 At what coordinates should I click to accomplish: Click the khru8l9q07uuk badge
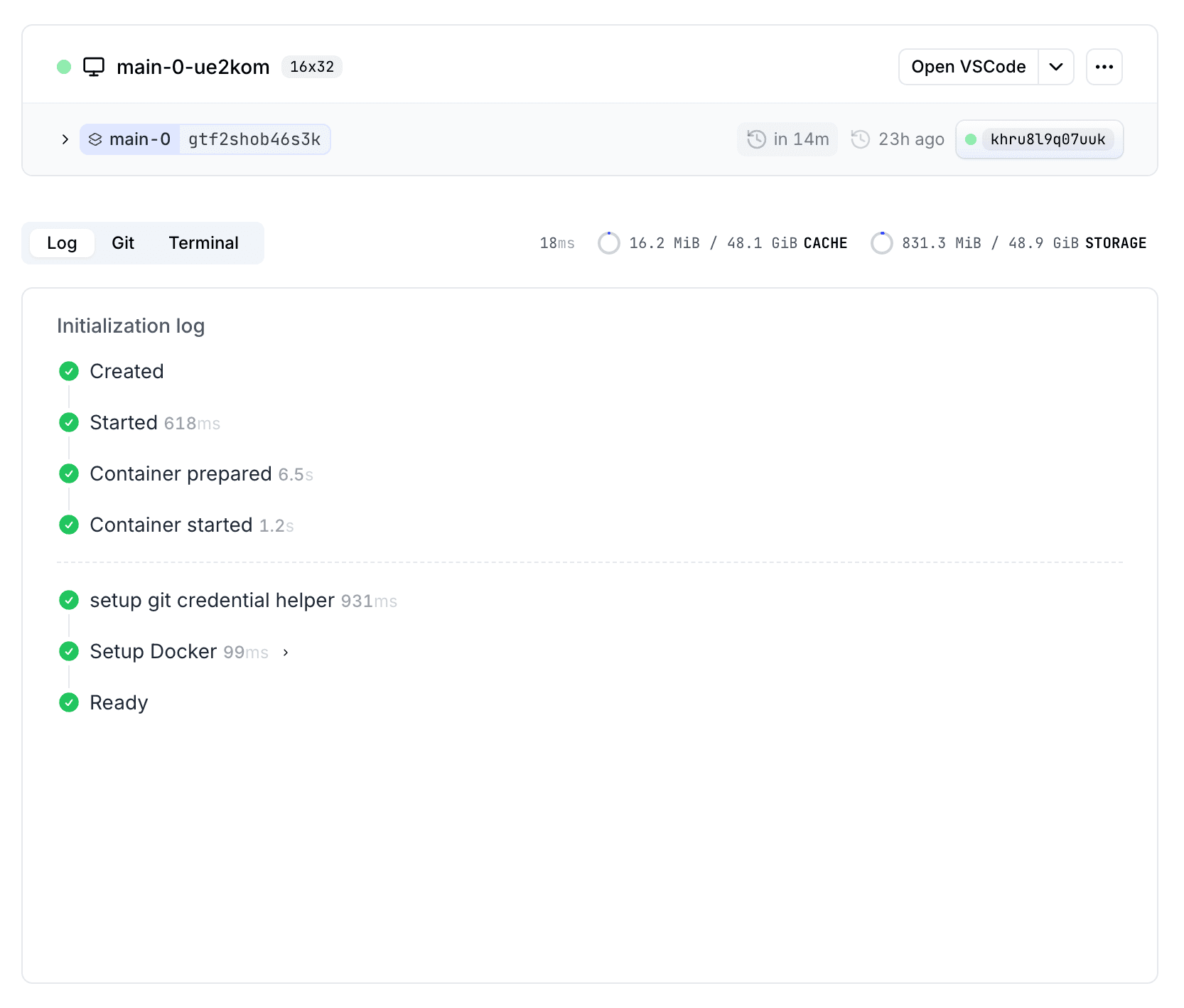coord(1047,139)
